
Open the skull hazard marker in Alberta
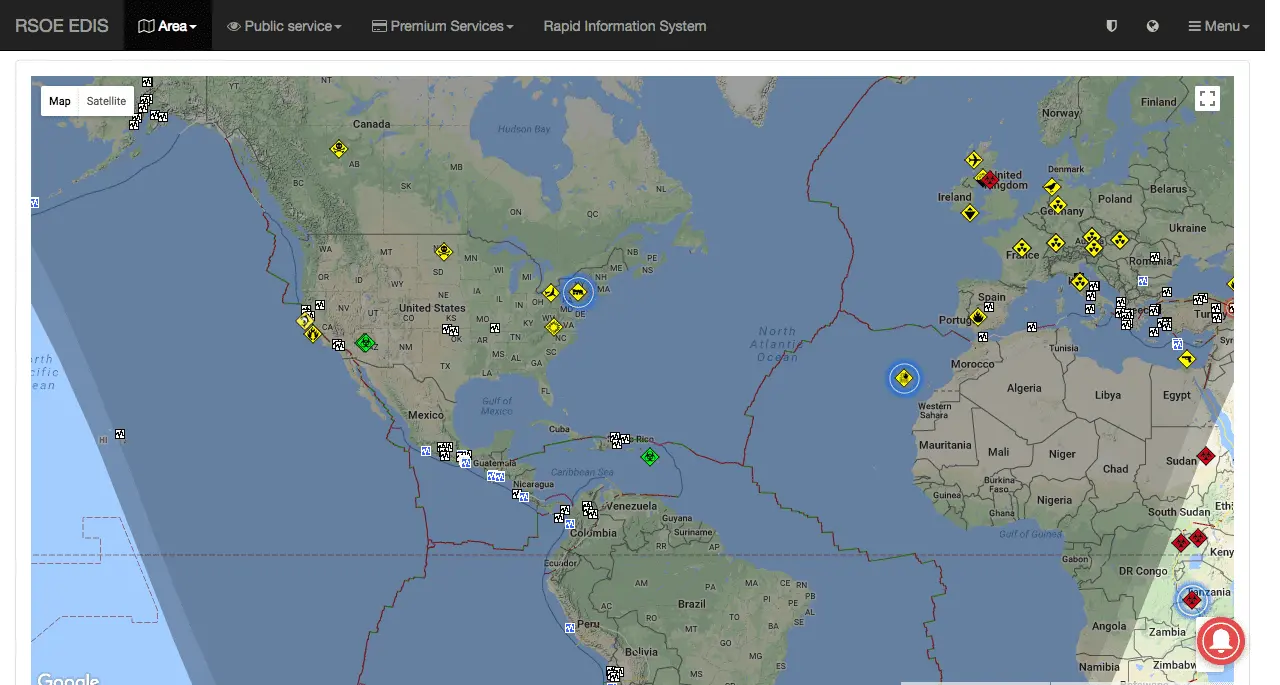339,149
